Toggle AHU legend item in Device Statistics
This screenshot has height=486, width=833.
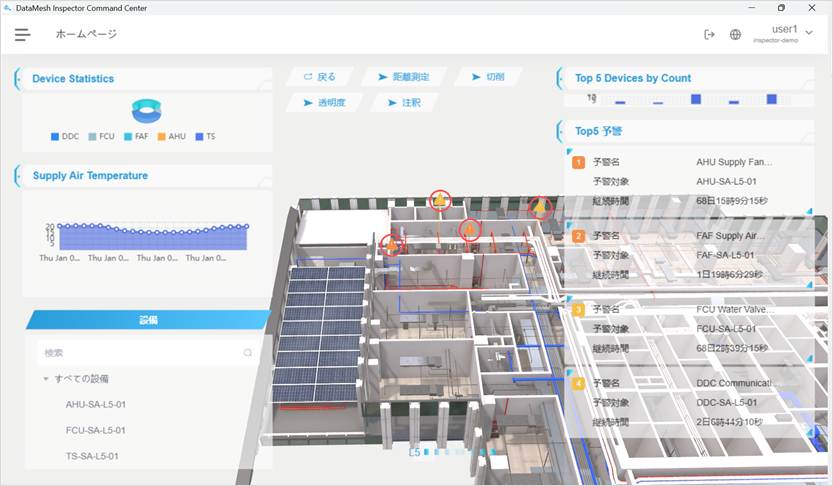coord(171,136)
